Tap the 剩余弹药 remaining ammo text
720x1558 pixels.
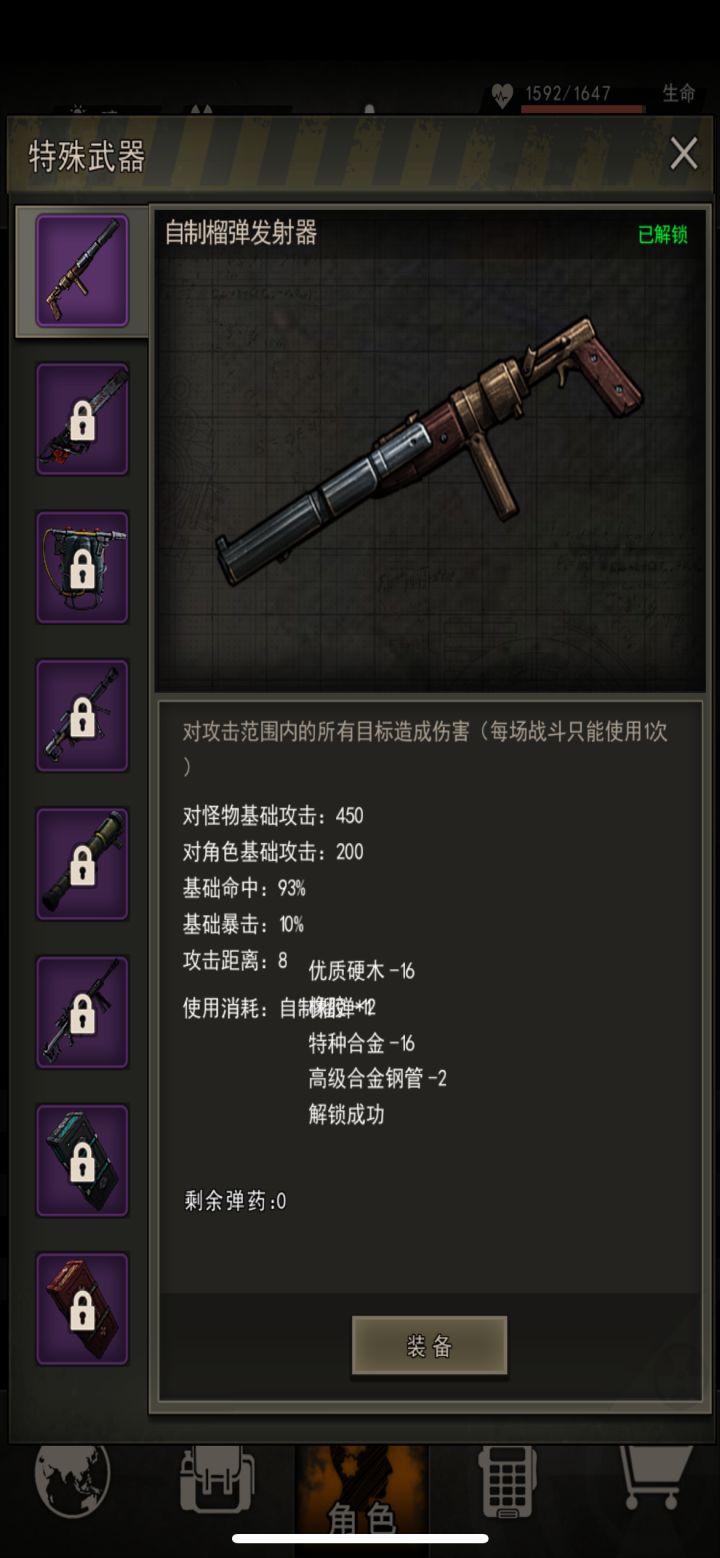click(235, 1201)
